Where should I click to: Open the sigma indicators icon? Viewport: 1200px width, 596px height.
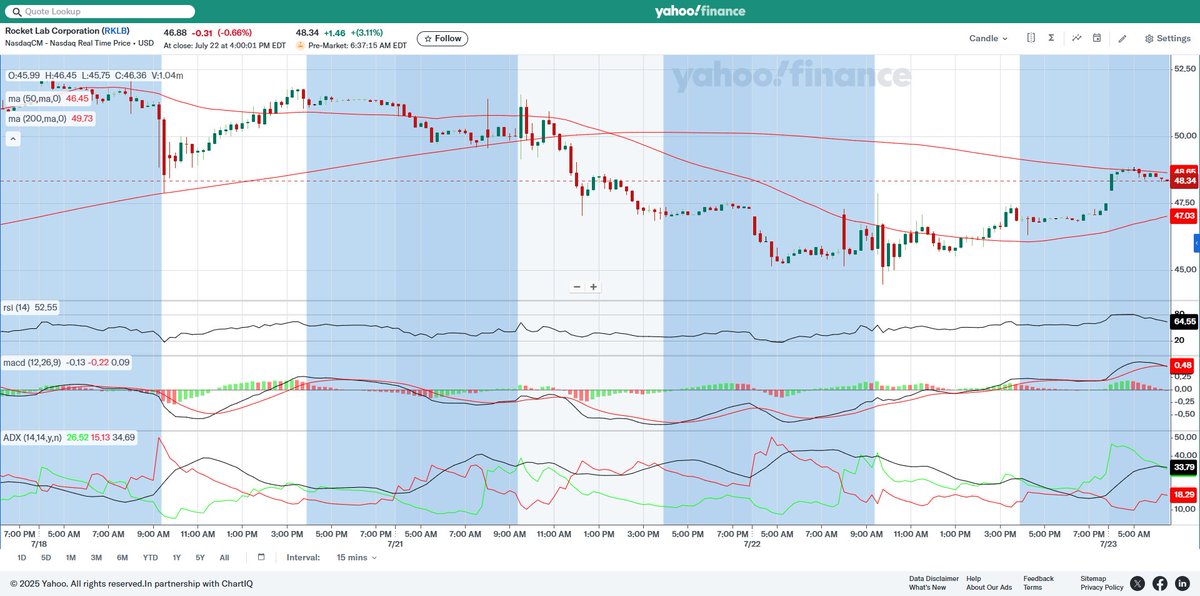pyautogui.click(x=1051, y=38)
